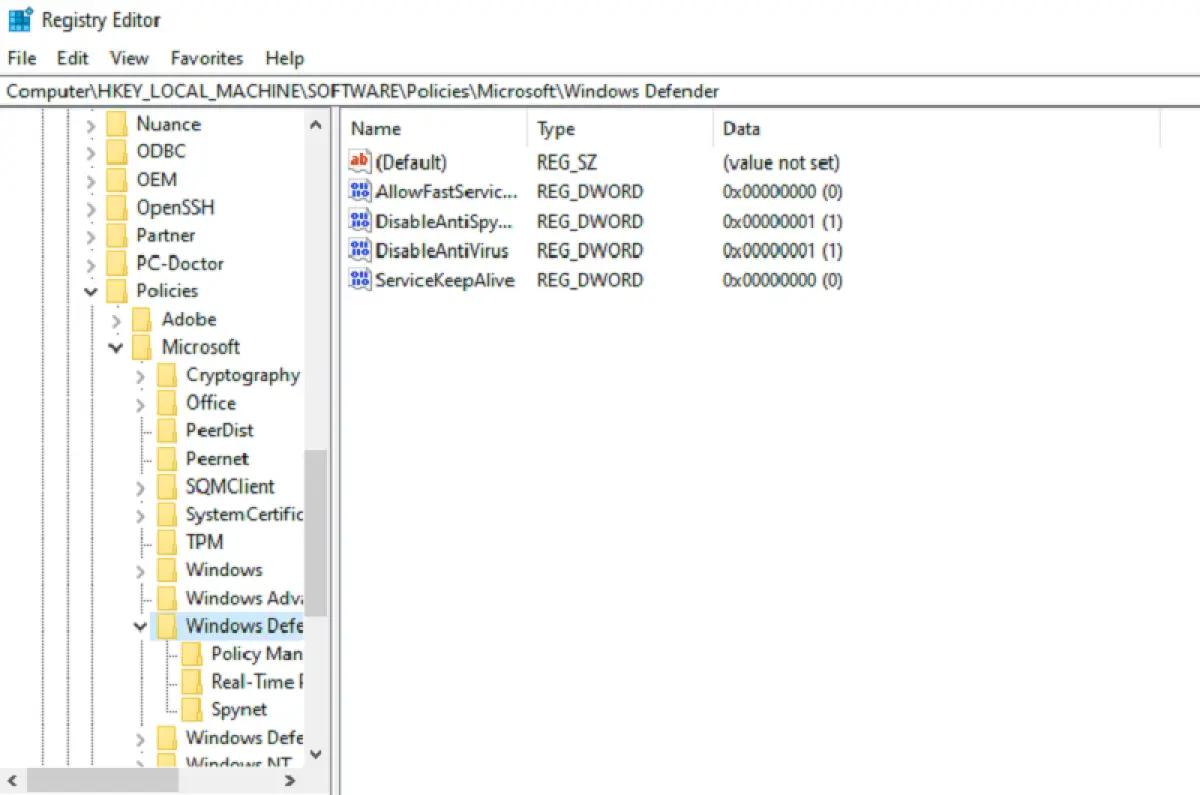Image resolution: width=1200 pixels, height=795 pixels.
Task: Collapse the Microsoft key
Action: pos(116,348)
